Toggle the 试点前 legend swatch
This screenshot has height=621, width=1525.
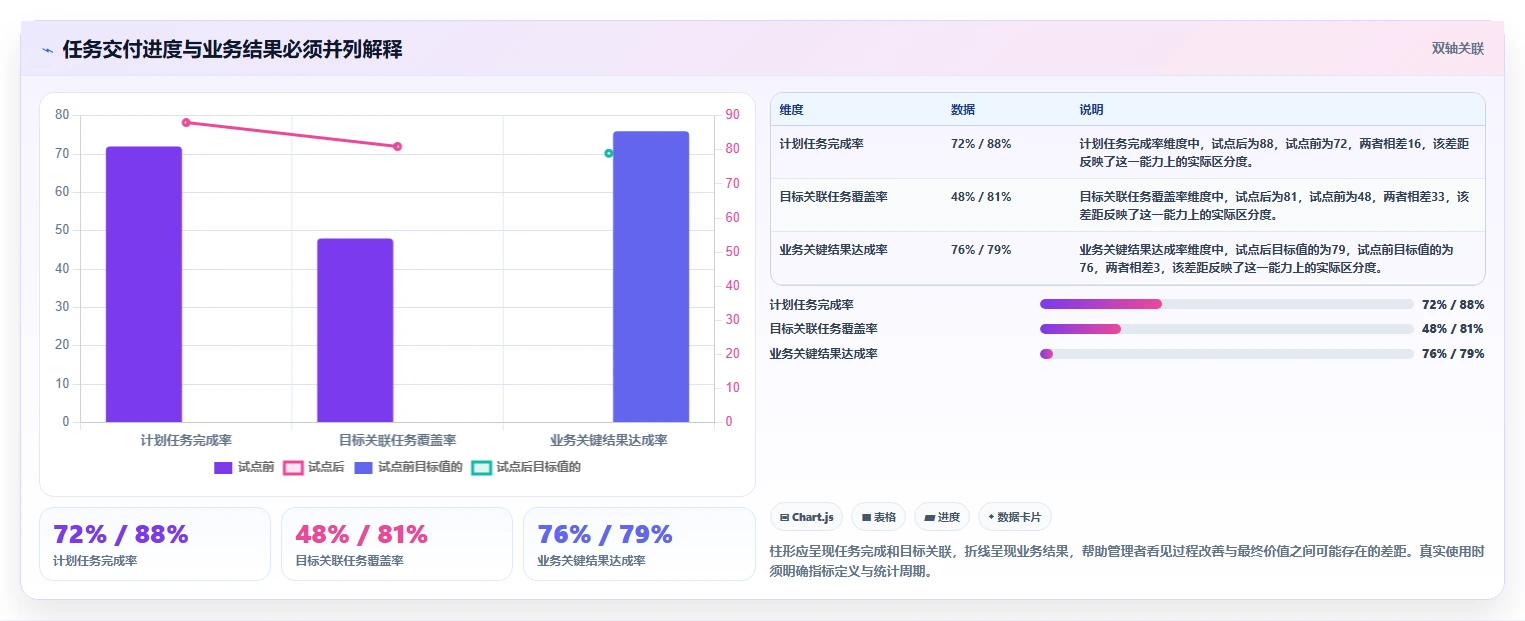(223, 467)
